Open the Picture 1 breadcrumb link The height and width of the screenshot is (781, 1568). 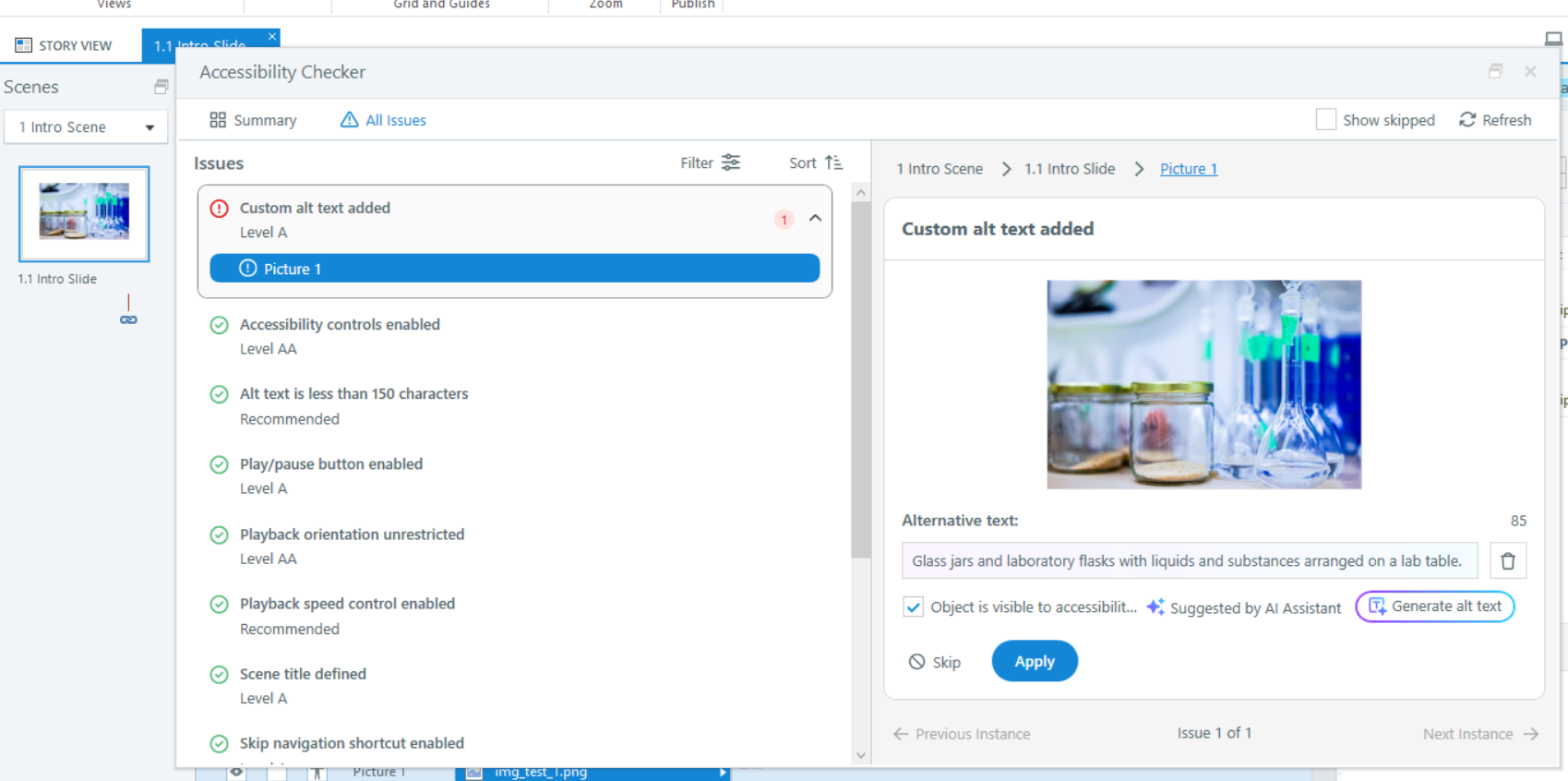click(1189, 169)
